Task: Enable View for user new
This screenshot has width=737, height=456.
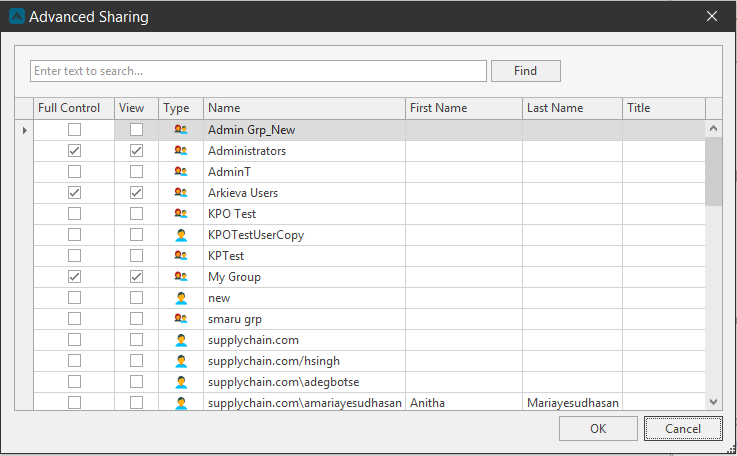Action: pos(136,298)
